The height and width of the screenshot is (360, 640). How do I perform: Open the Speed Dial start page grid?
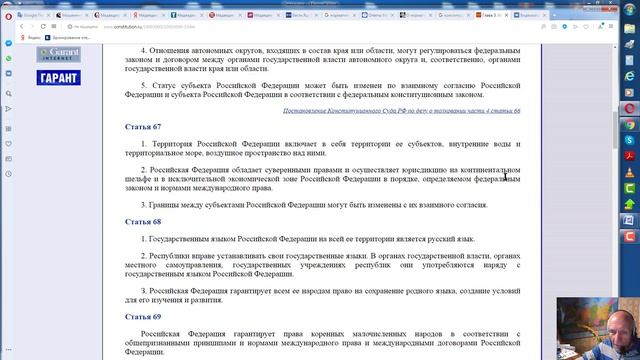53,27
